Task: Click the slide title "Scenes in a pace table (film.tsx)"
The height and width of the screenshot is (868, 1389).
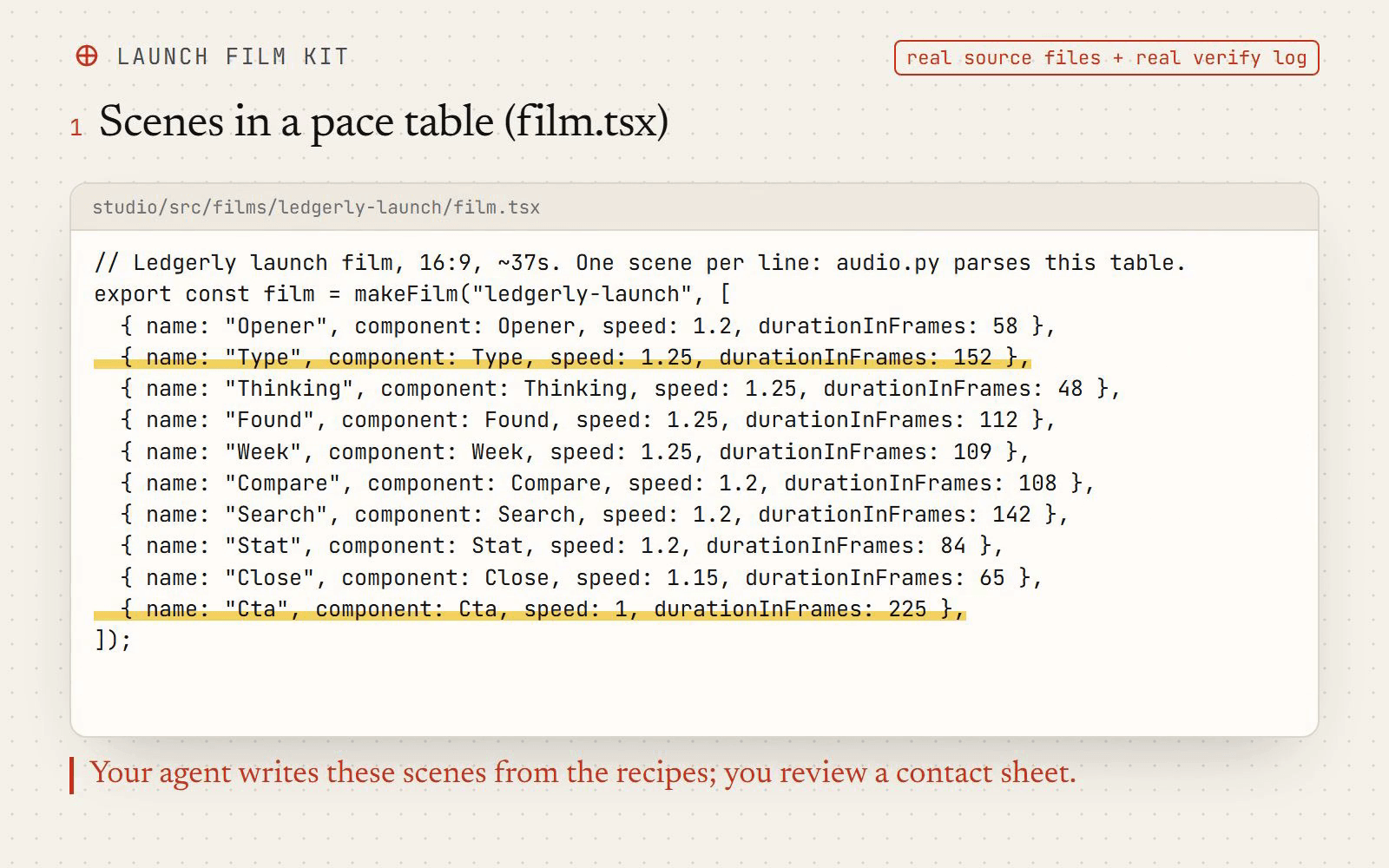Action: point(384,122)
